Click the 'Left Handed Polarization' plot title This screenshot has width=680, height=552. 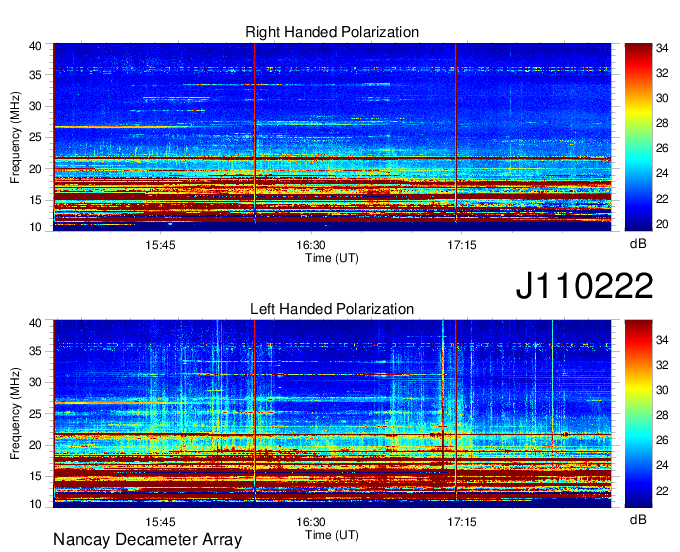tap(332, 309)
